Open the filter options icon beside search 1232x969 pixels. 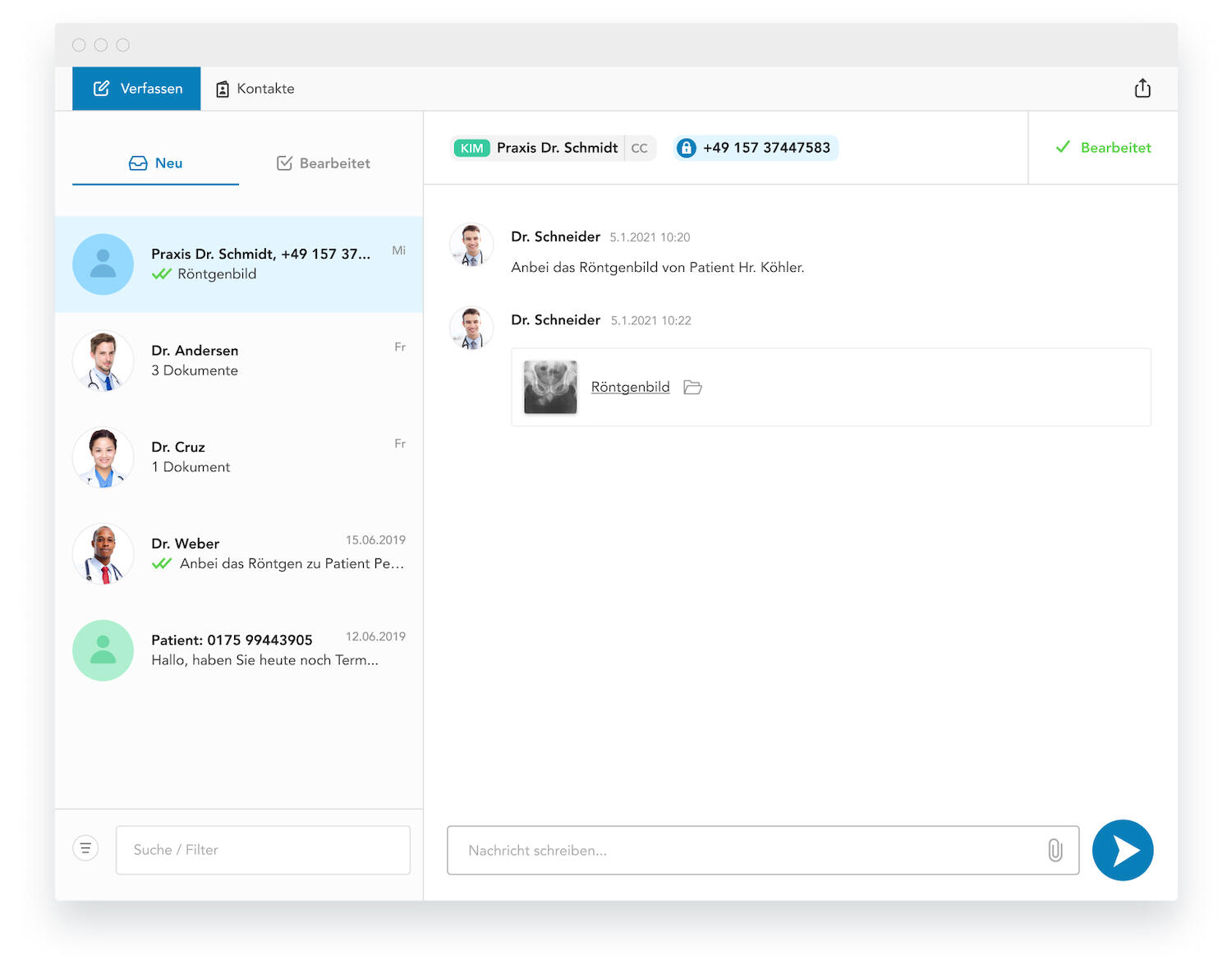85,848
